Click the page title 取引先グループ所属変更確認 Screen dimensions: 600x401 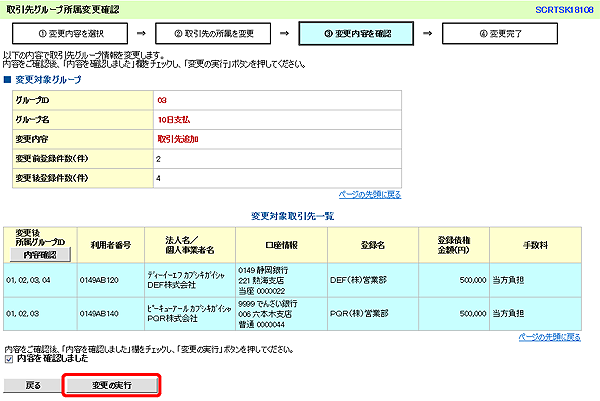coord(63,10)
